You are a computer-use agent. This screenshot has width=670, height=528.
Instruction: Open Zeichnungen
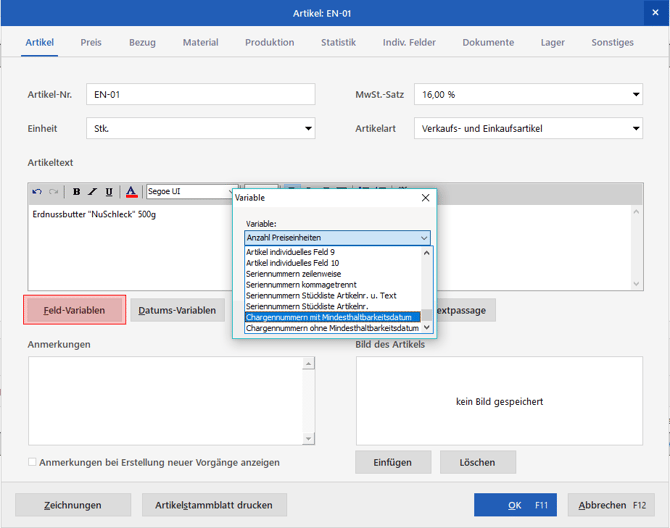73,505
